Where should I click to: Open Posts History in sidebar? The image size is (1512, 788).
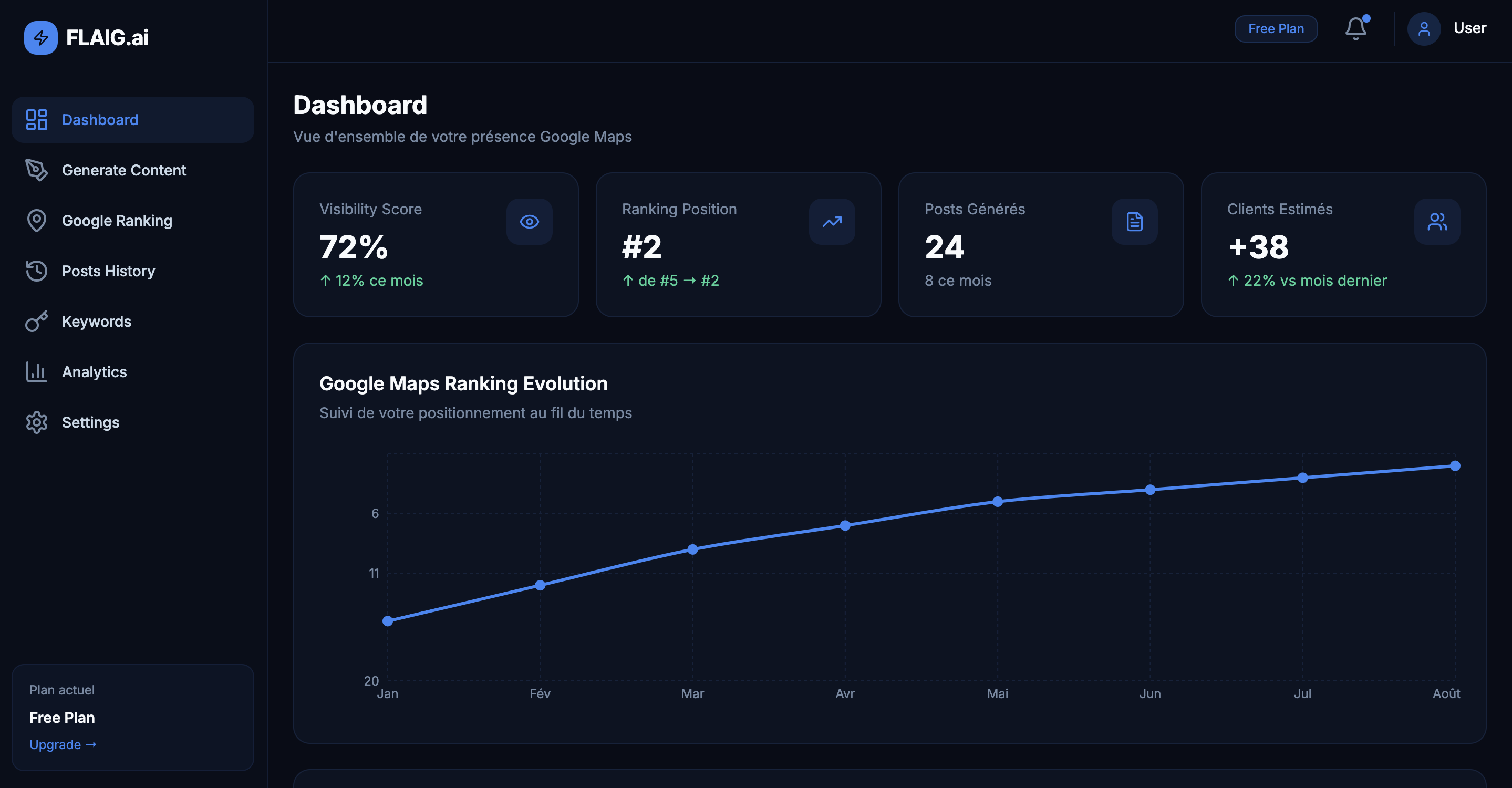132,271
